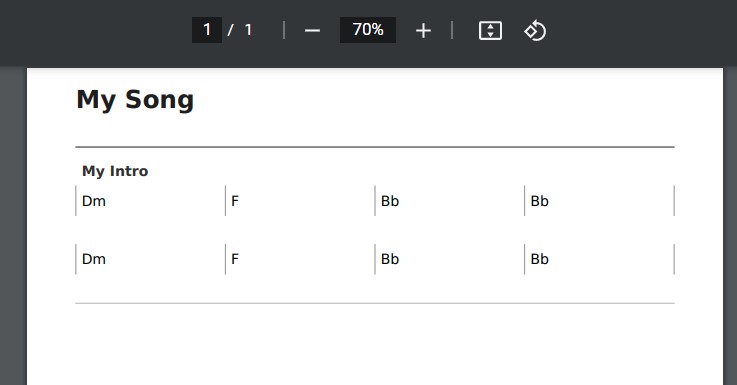Click the third-bar Bb in row one
Viewport: 737px width, 385px height.
click(x=390, y=201)
